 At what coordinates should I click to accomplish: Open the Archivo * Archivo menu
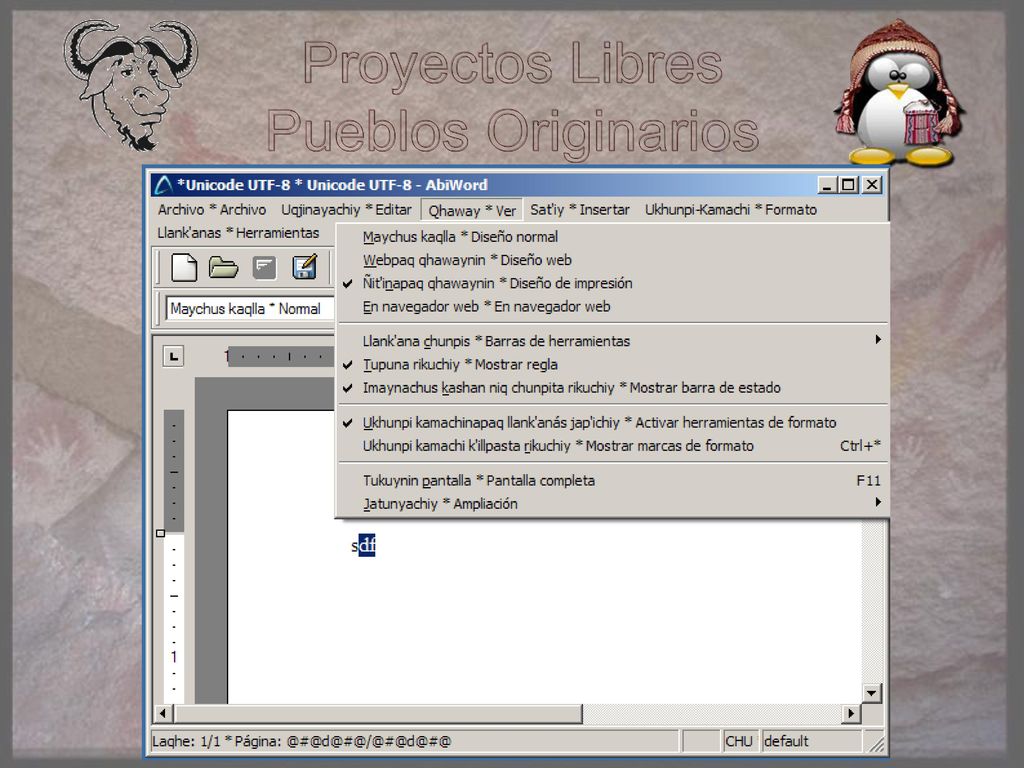[212, 210]
